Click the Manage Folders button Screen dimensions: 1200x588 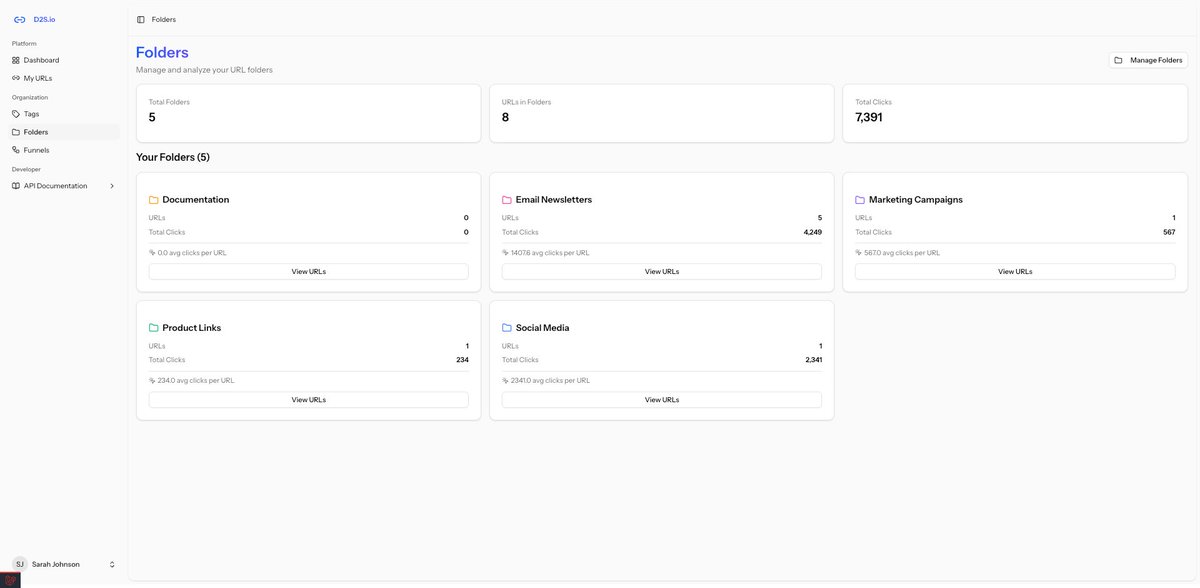(1148, 60)
